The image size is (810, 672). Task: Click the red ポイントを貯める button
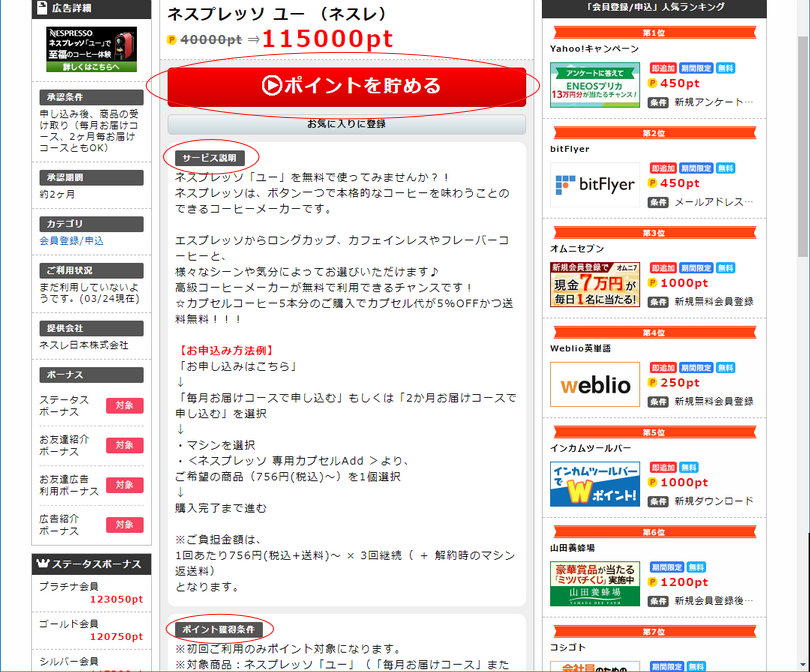click(x=347, y=87)
